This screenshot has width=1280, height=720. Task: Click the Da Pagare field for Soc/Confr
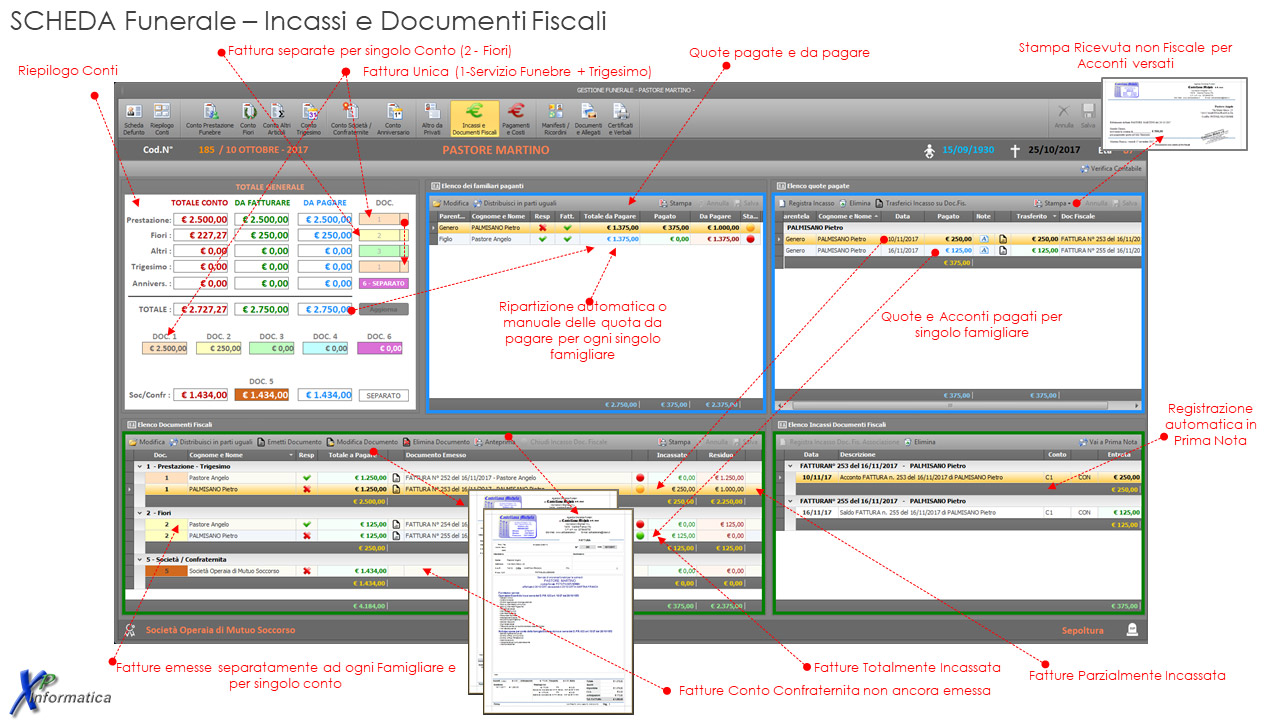325,395
